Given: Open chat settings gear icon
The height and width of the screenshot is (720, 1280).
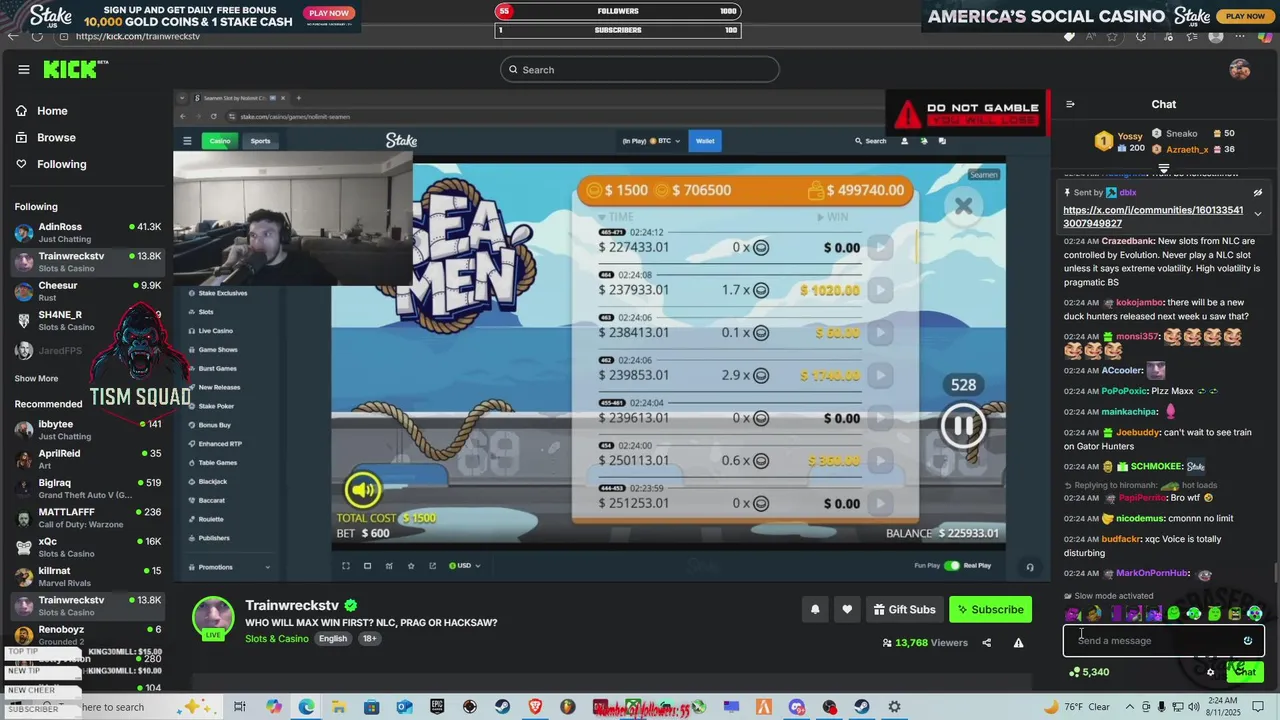Looking at the screenshot, I should (x=1210, y=672).
